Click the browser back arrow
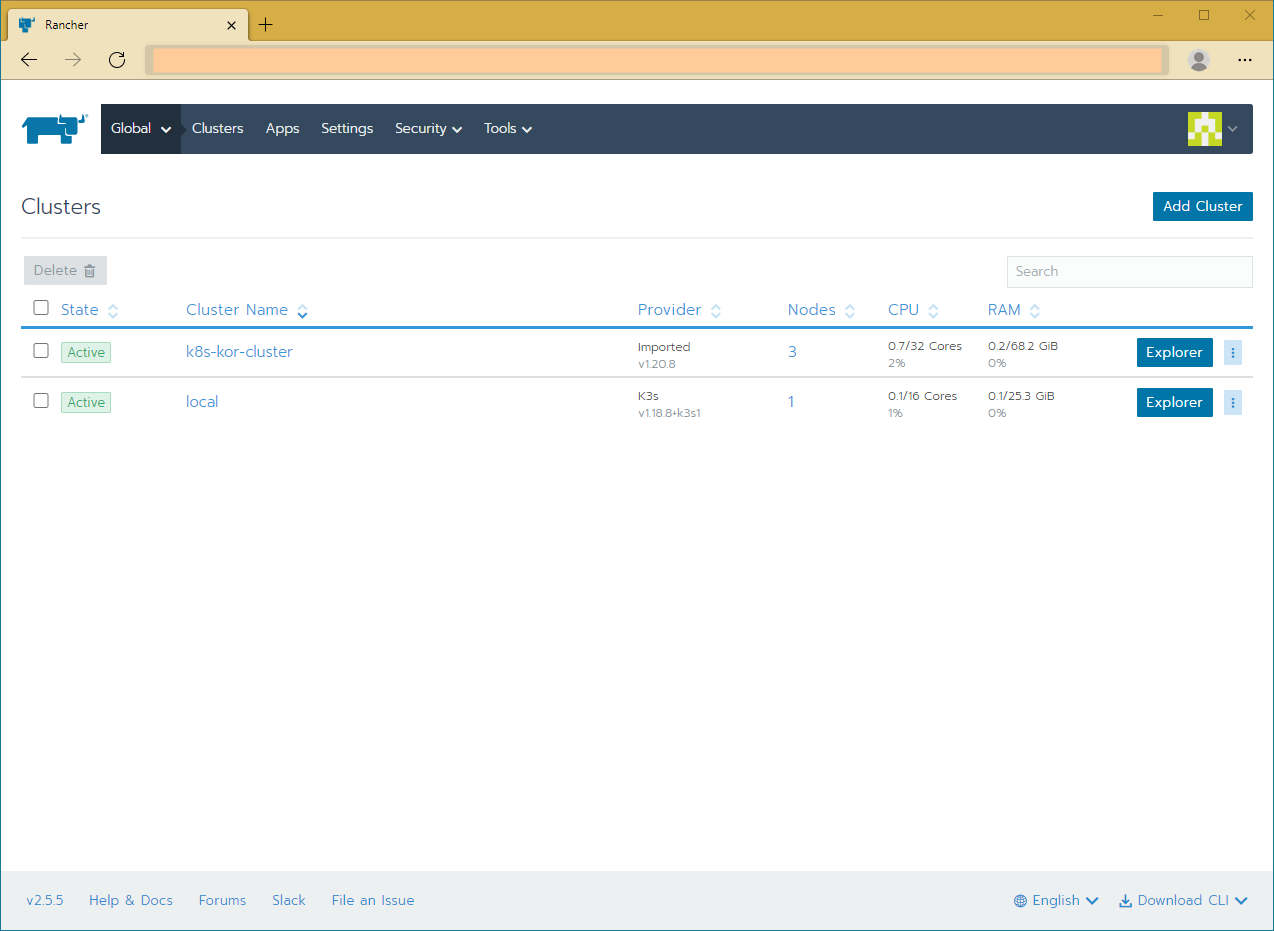Screen dimensions: 1274x931 29,60
